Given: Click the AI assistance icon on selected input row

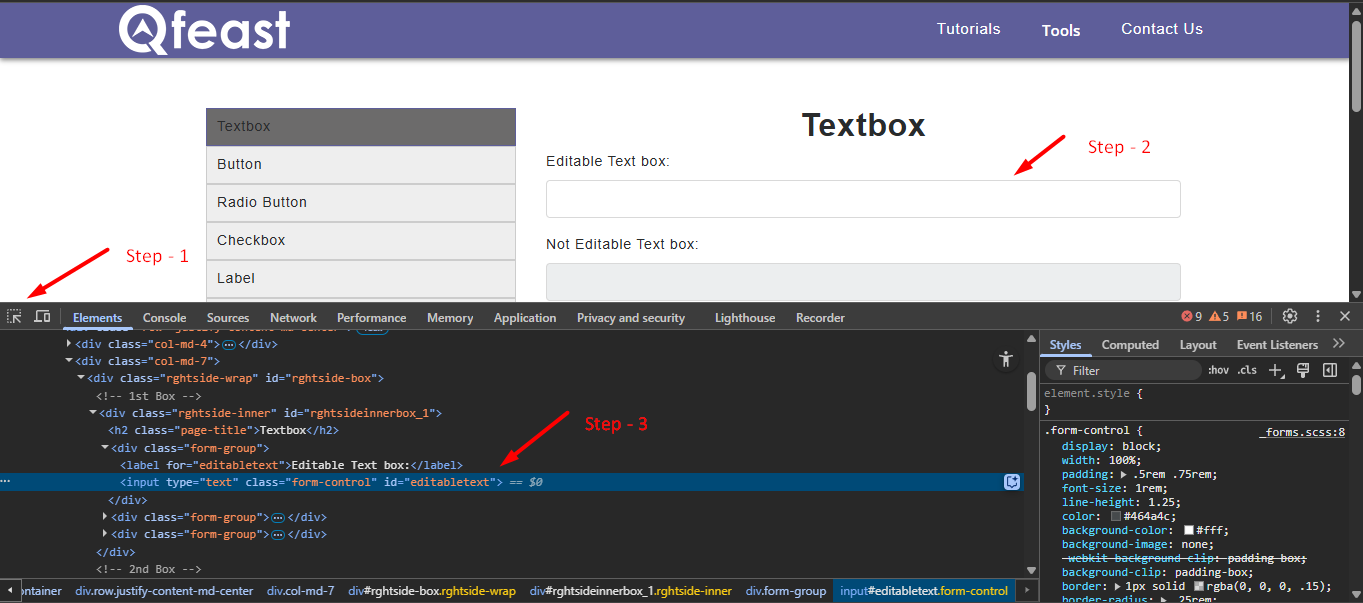Looking at the screenshot, I should [1012, 482].
